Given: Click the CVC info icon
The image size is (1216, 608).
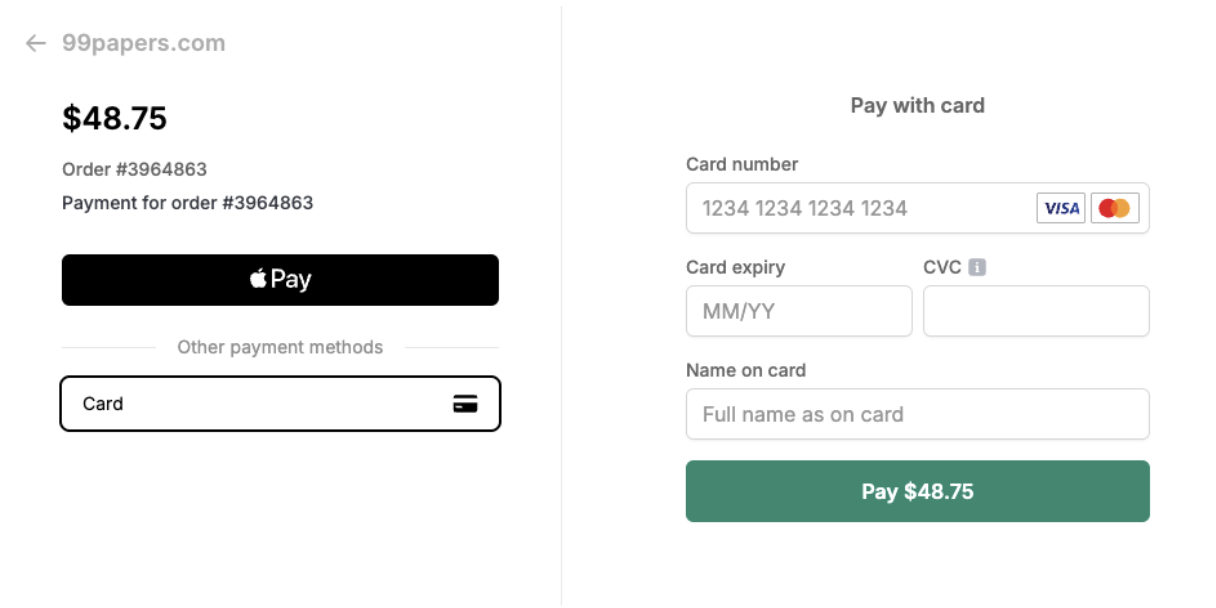Looking at the screenshot, I should click(x=978, y=267).
